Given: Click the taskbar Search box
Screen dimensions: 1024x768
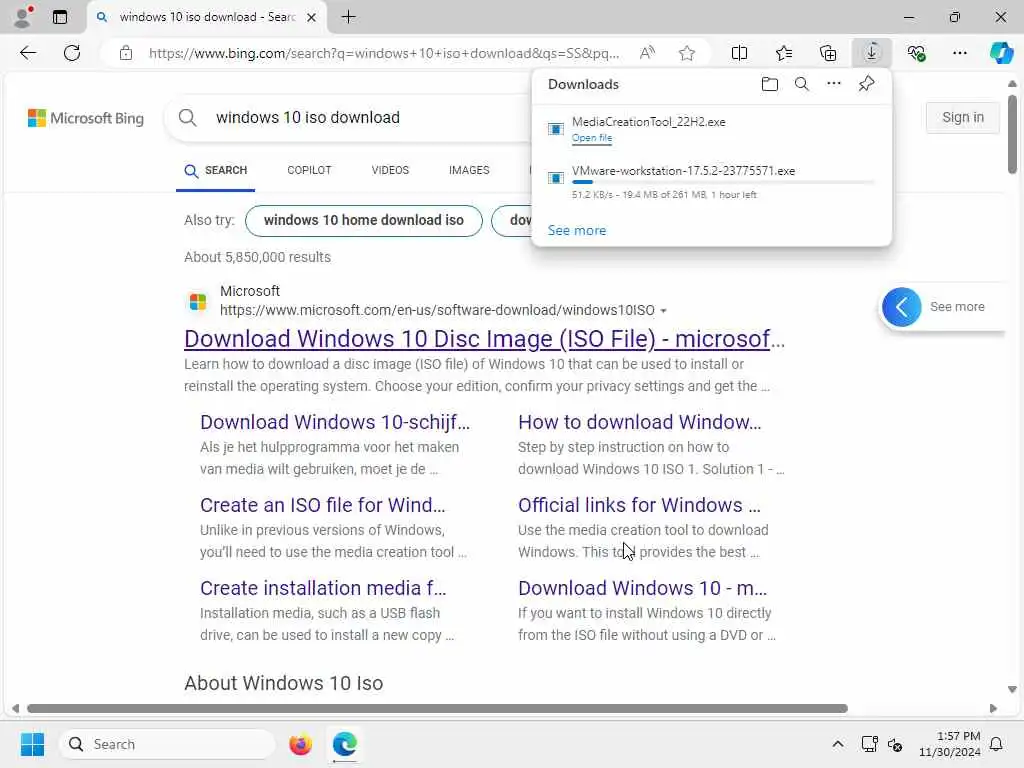Looking at the screenshot, I should click(x=167, y=744).
